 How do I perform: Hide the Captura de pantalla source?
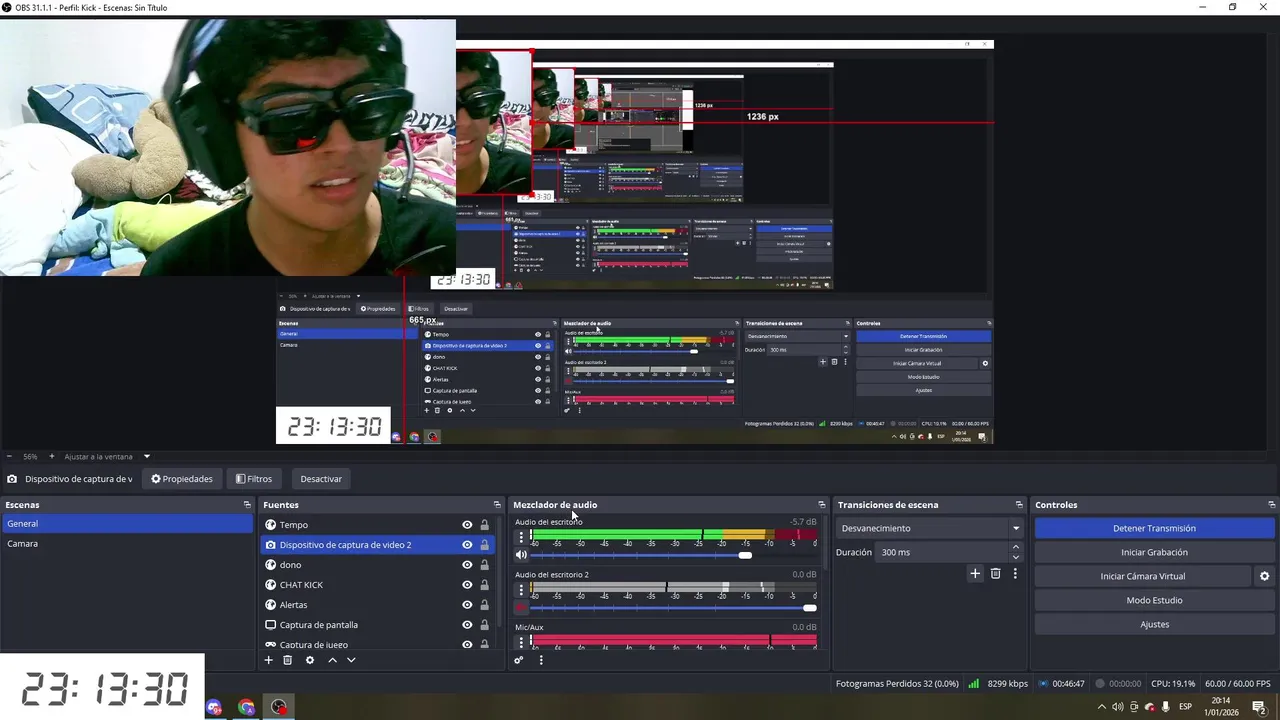pyautogui.click(x=467, y=625)
